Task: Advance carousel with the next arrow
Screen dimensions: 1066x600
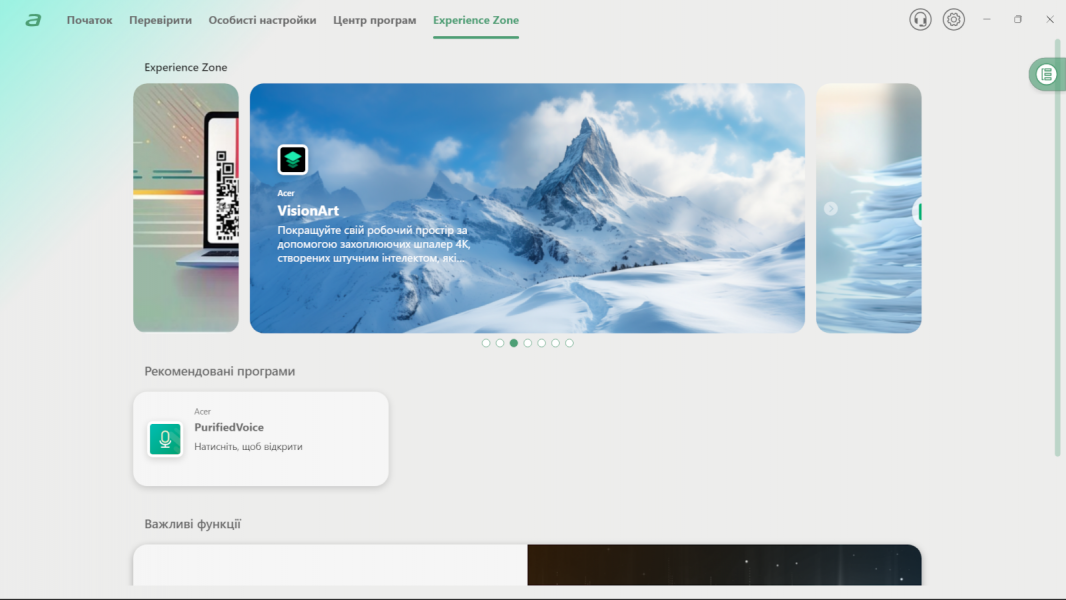Action: (830, 208)
